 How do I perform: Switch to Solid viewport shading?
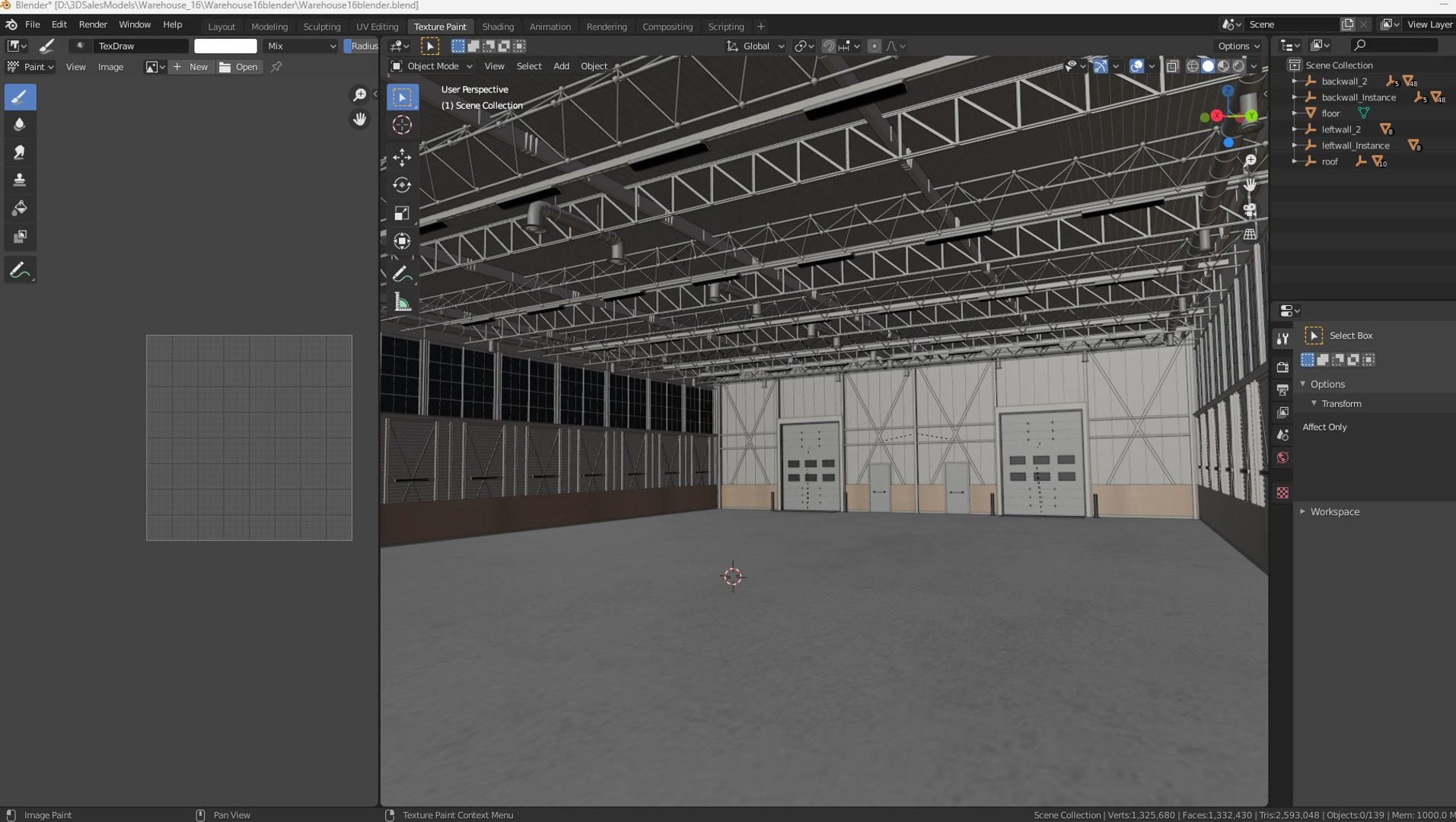pos(1208,66)
